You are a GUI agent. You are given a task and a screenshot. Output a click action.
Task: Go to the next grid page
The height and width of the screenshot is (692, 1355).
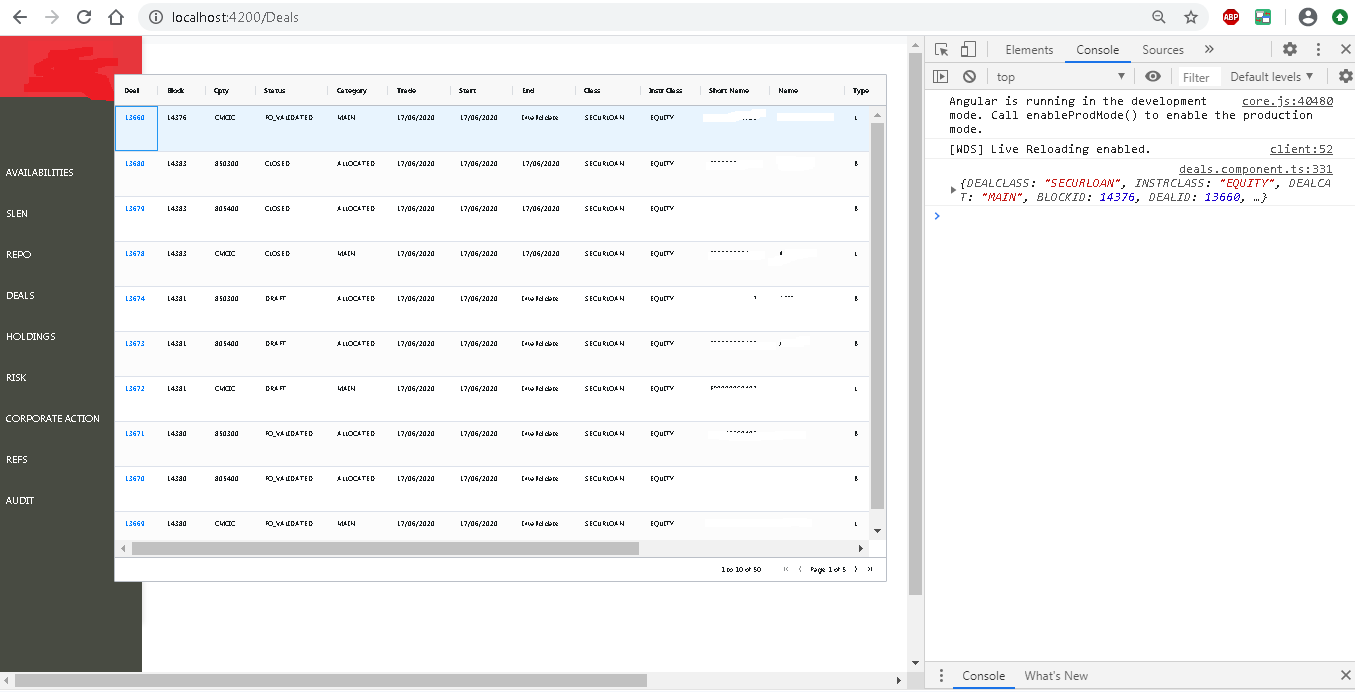click(856, 569)
